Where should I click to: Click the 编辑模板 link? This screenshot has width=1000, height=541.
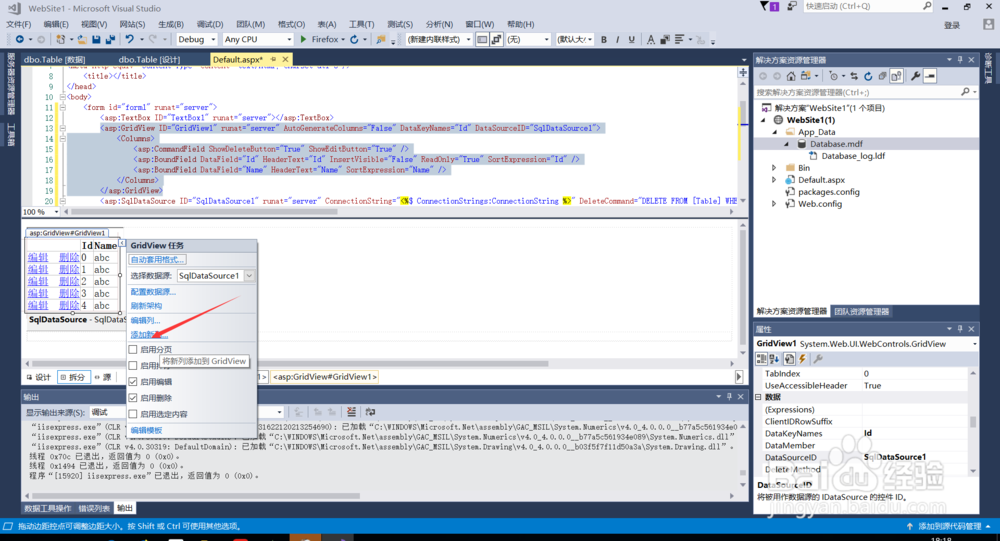coord(146,430)
